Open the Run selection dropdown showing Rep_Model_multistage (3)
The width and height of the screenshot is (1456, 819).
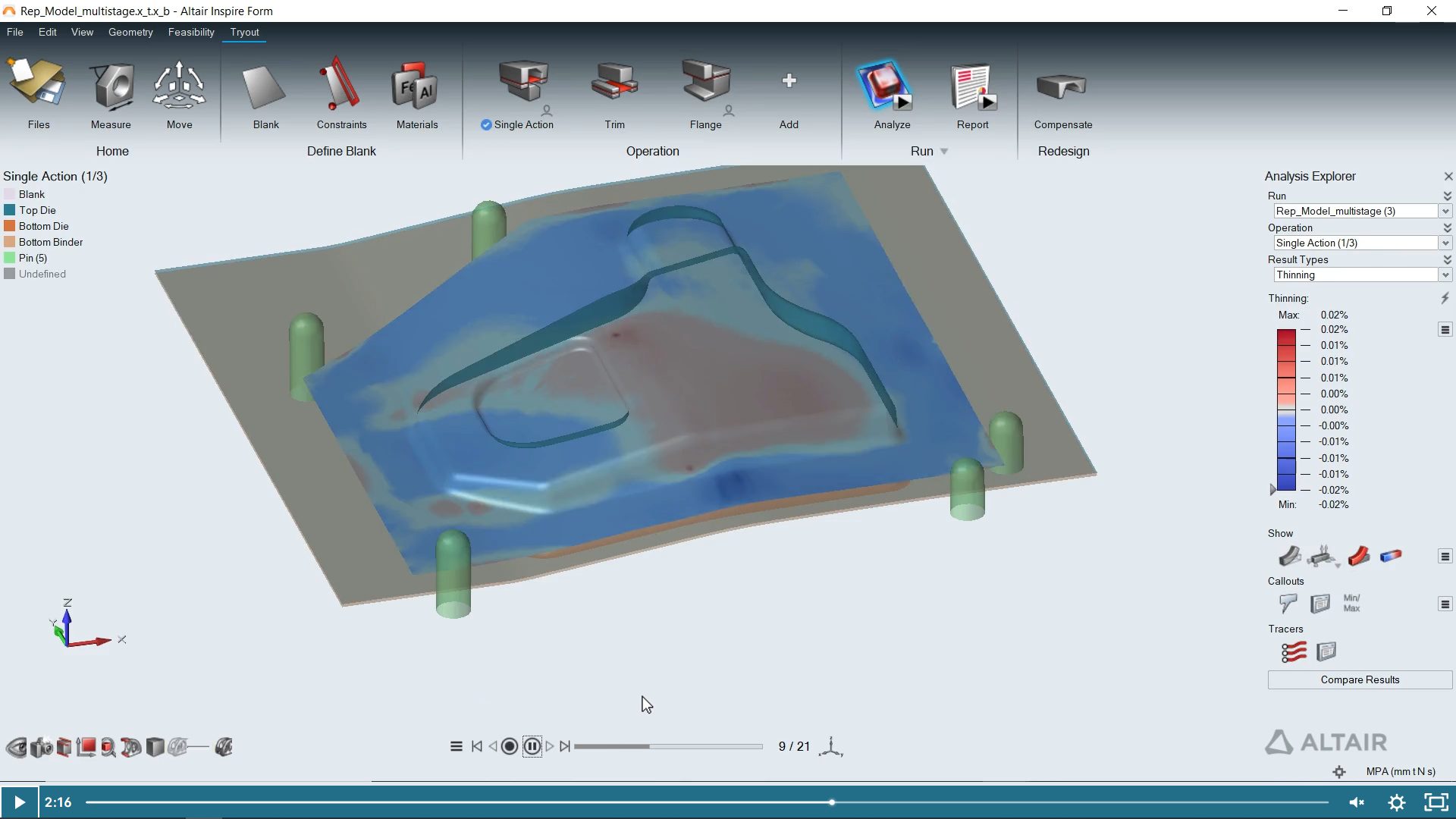click(x=1445, y=211)
